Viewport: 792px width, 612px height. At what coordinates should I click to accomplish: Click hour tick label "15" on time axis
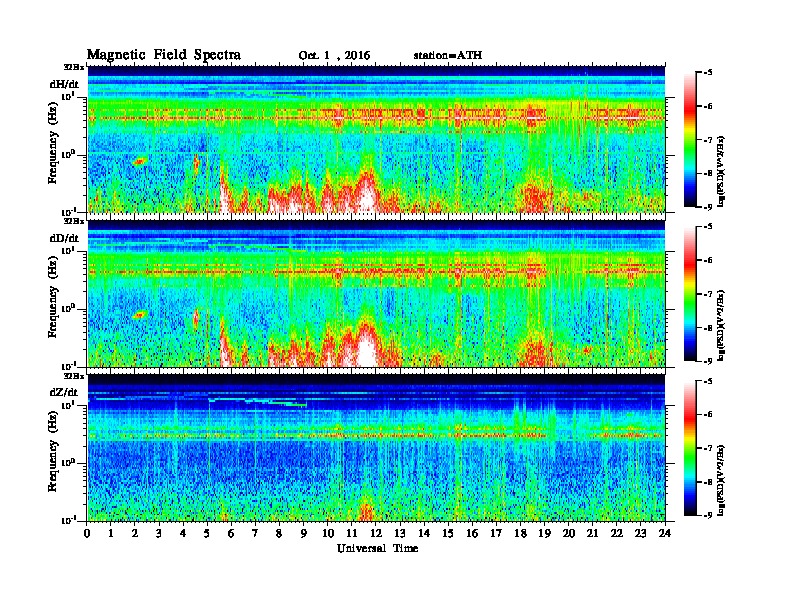click(448, 534)
